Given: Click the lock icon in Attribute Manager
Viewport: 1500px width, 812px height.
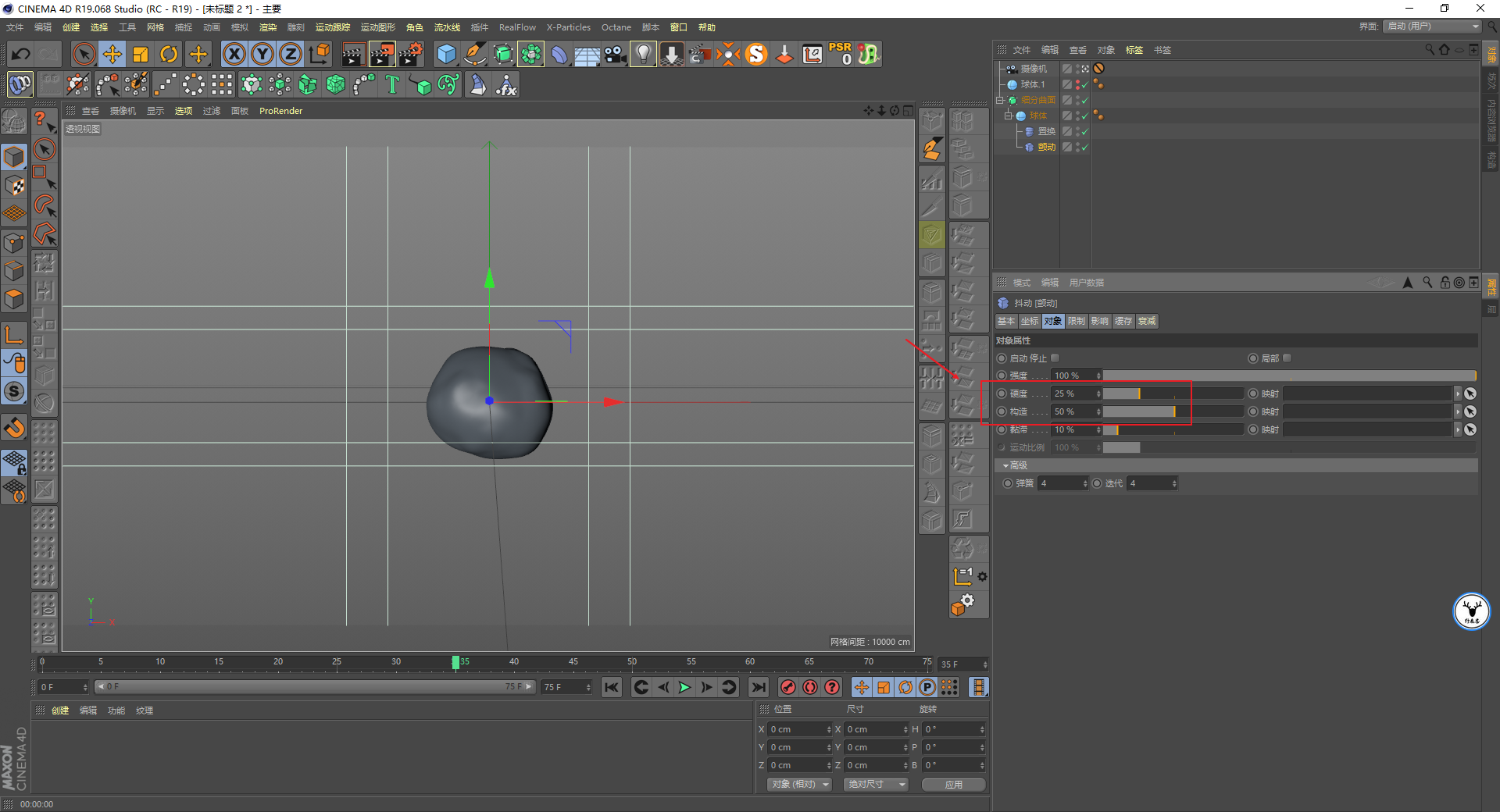Looking at the screenshot, I should click(1445, 283).
